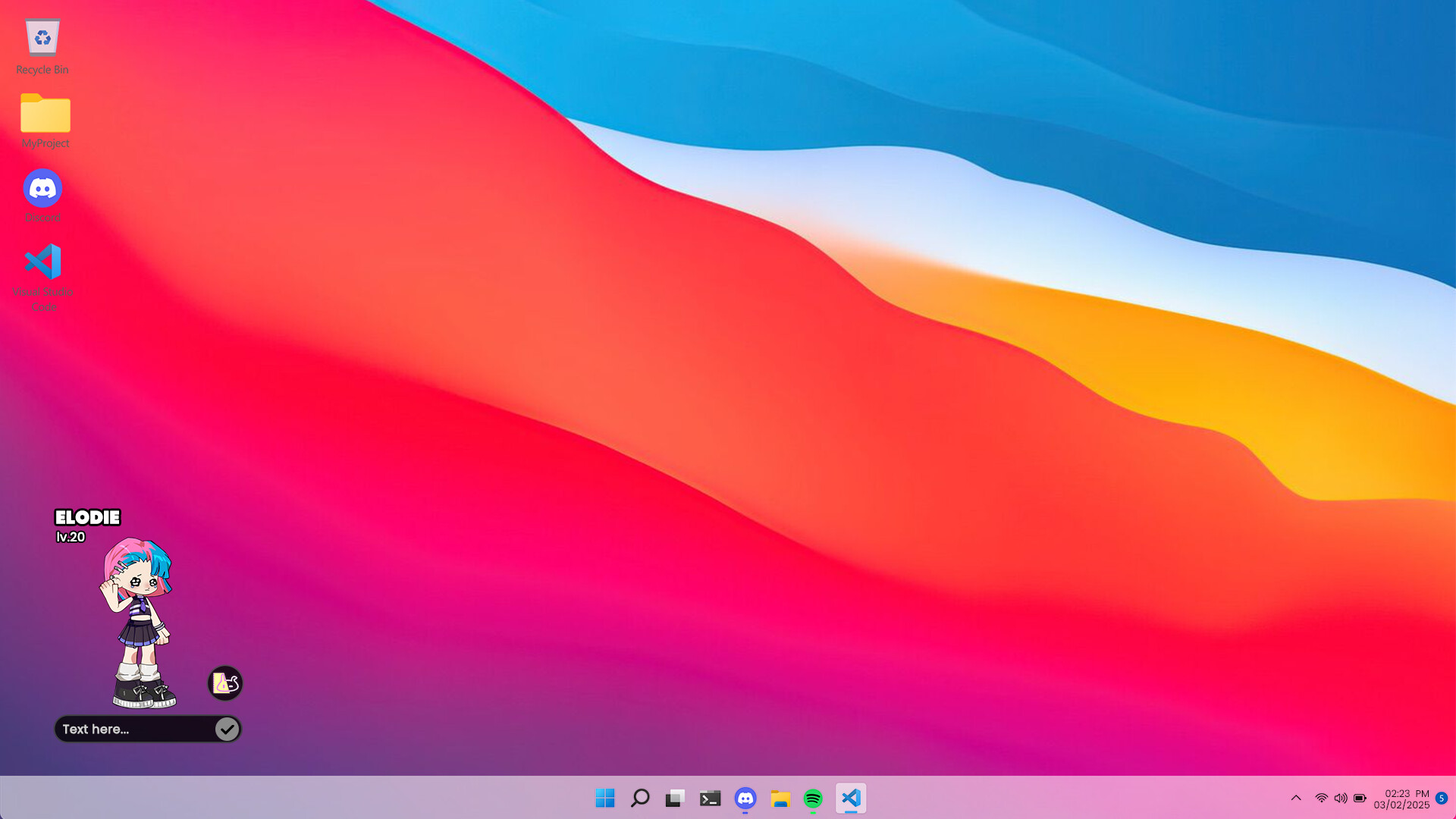Open volume controls from the system tray

point(1341,798)
